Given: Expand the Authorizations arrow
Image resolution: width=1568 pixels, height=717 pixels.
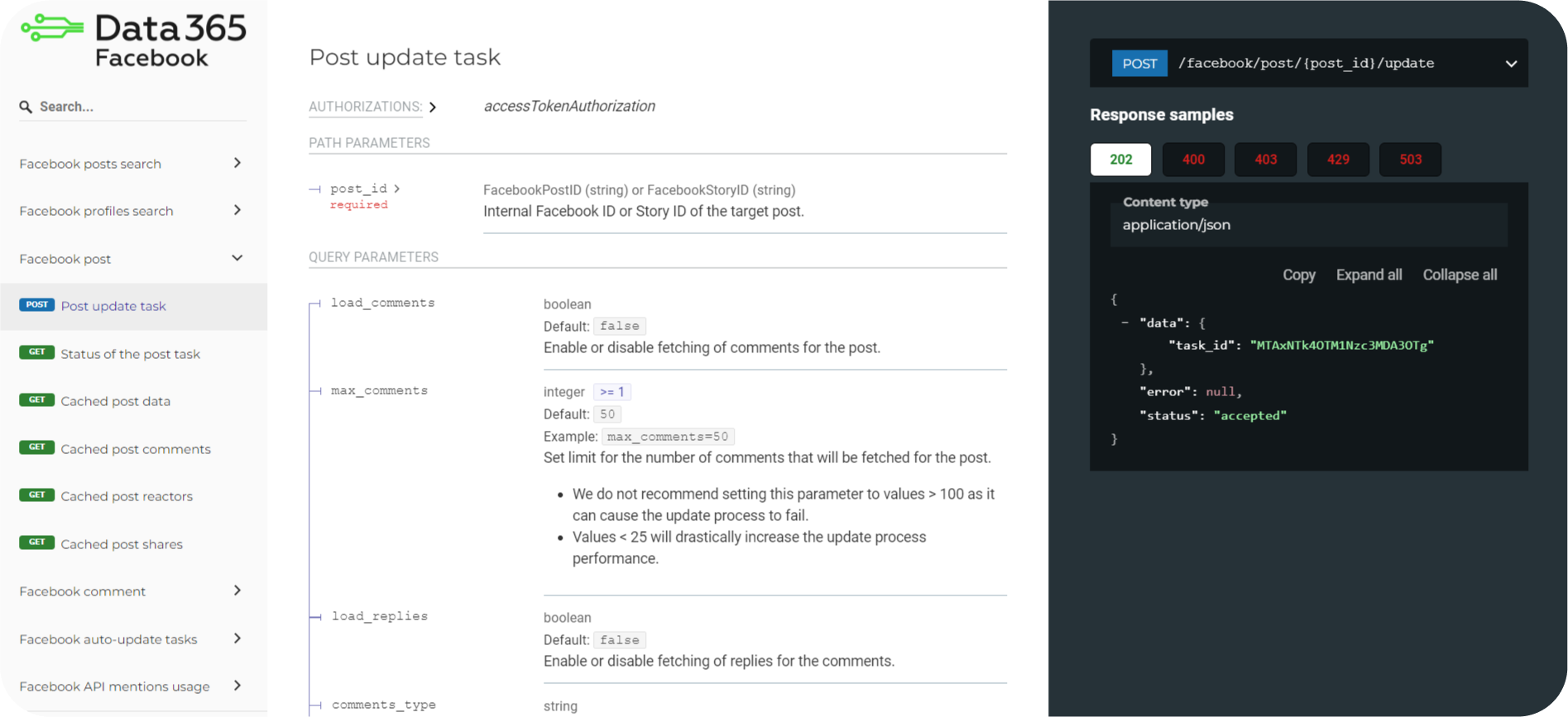Looking at the screenshot, I should [x=433, y=108].
